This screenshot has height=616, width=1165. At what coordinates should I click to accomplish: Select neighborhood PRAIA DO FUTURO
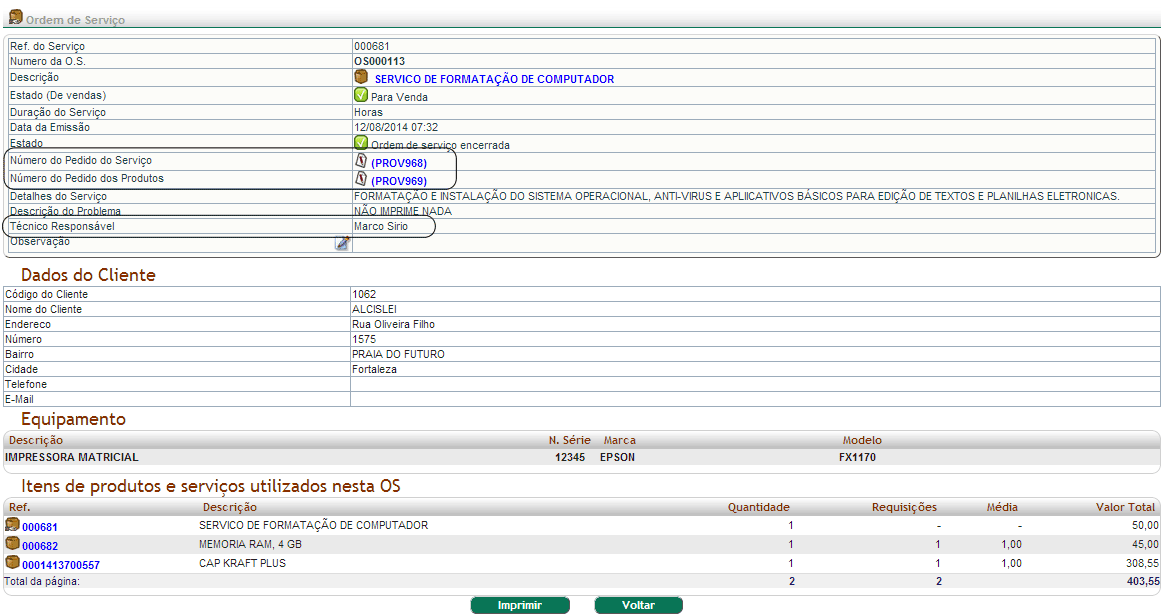[398, 354]
